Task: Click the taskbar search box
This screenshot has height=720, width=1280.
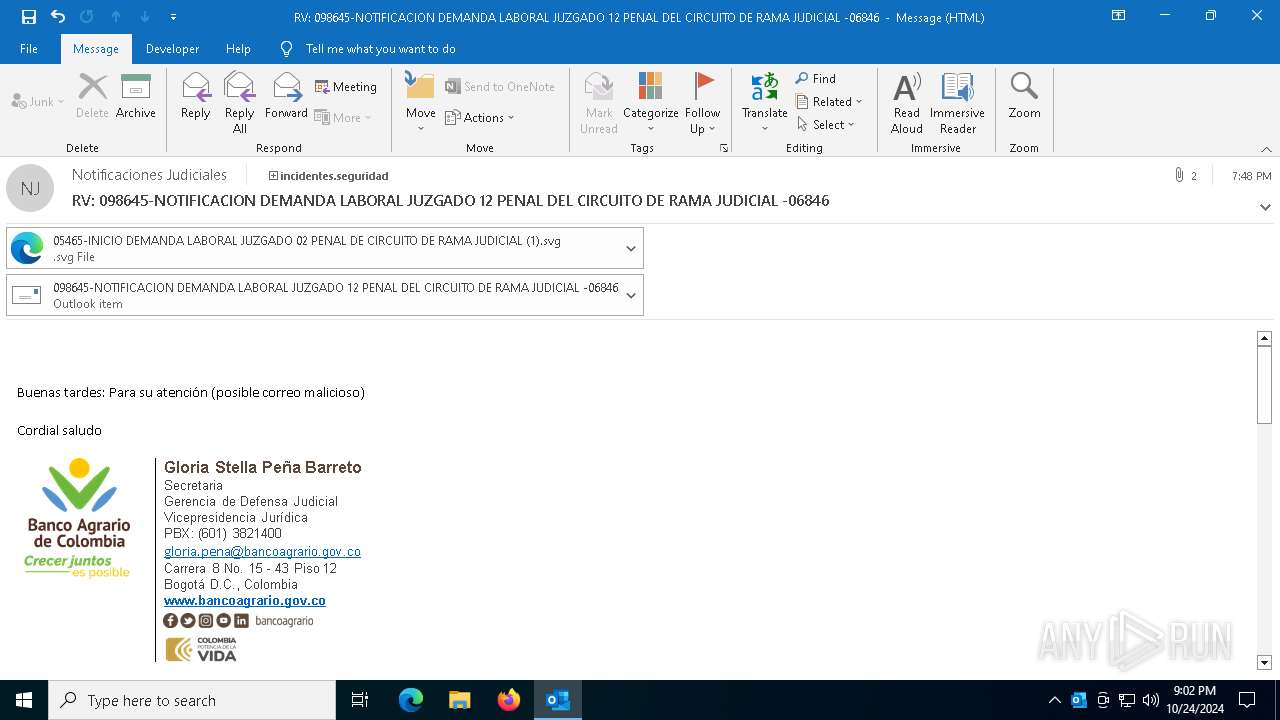Action: pos(192,700)
